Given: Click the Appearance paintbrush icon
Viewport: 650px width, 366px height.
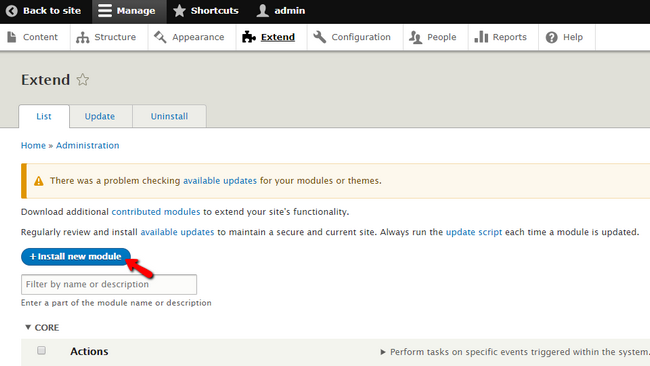Looking at the screenshot, I should [160, 37].
